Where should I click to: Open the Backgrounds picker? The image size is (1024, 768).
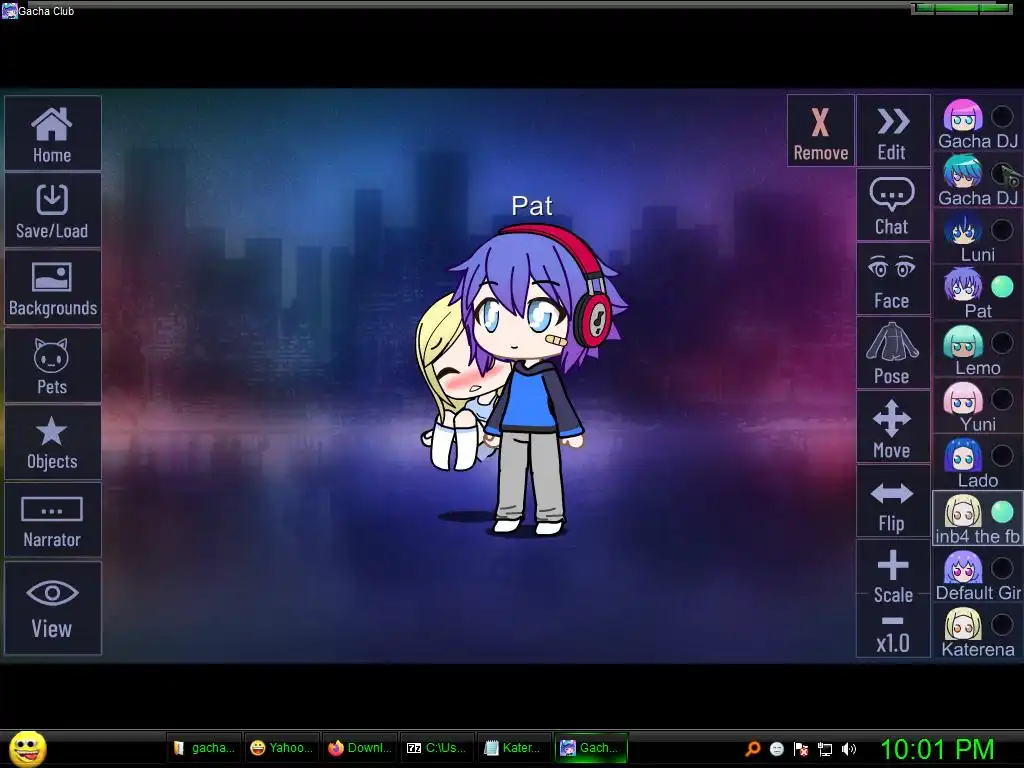pos(52,287)
